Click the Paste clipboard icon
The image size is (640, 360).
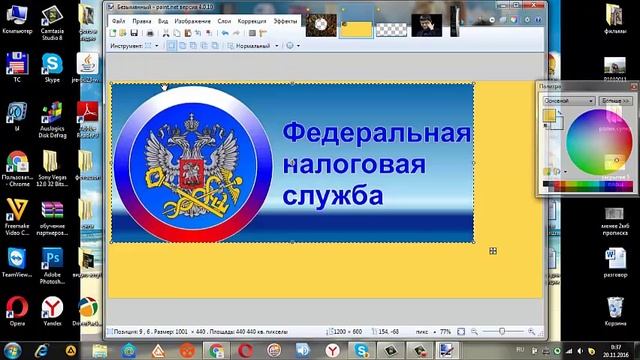[x=188, y=33]
